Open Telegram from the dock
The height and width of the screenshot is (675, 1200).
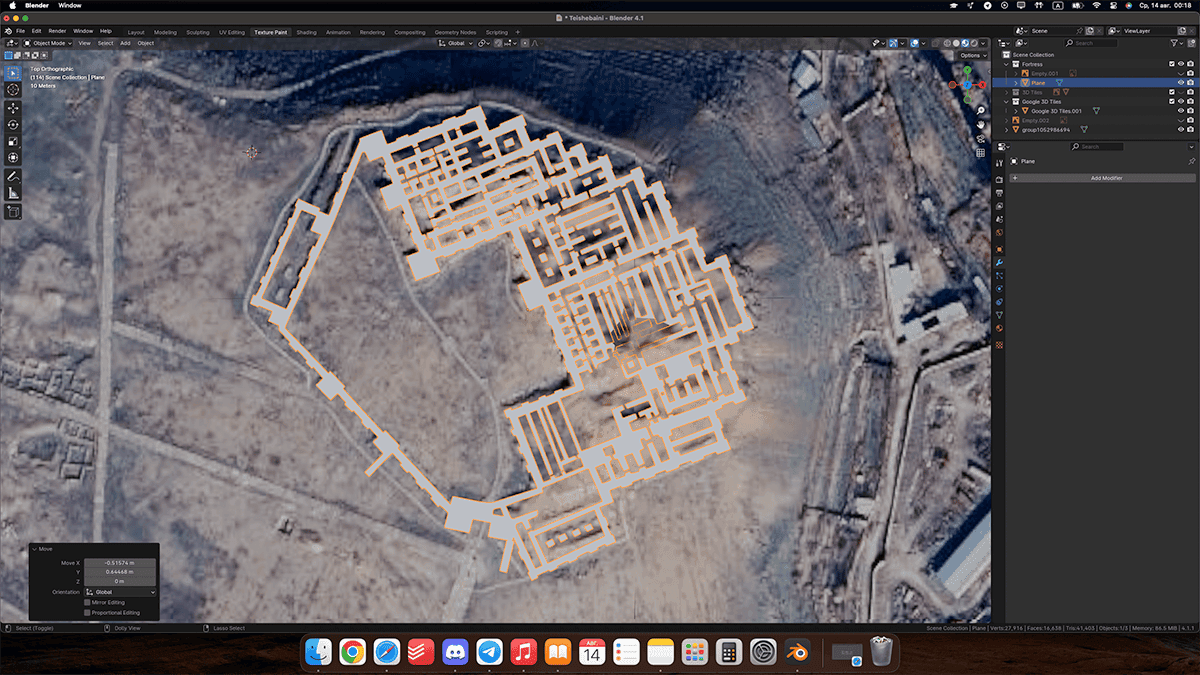(489, 652)
